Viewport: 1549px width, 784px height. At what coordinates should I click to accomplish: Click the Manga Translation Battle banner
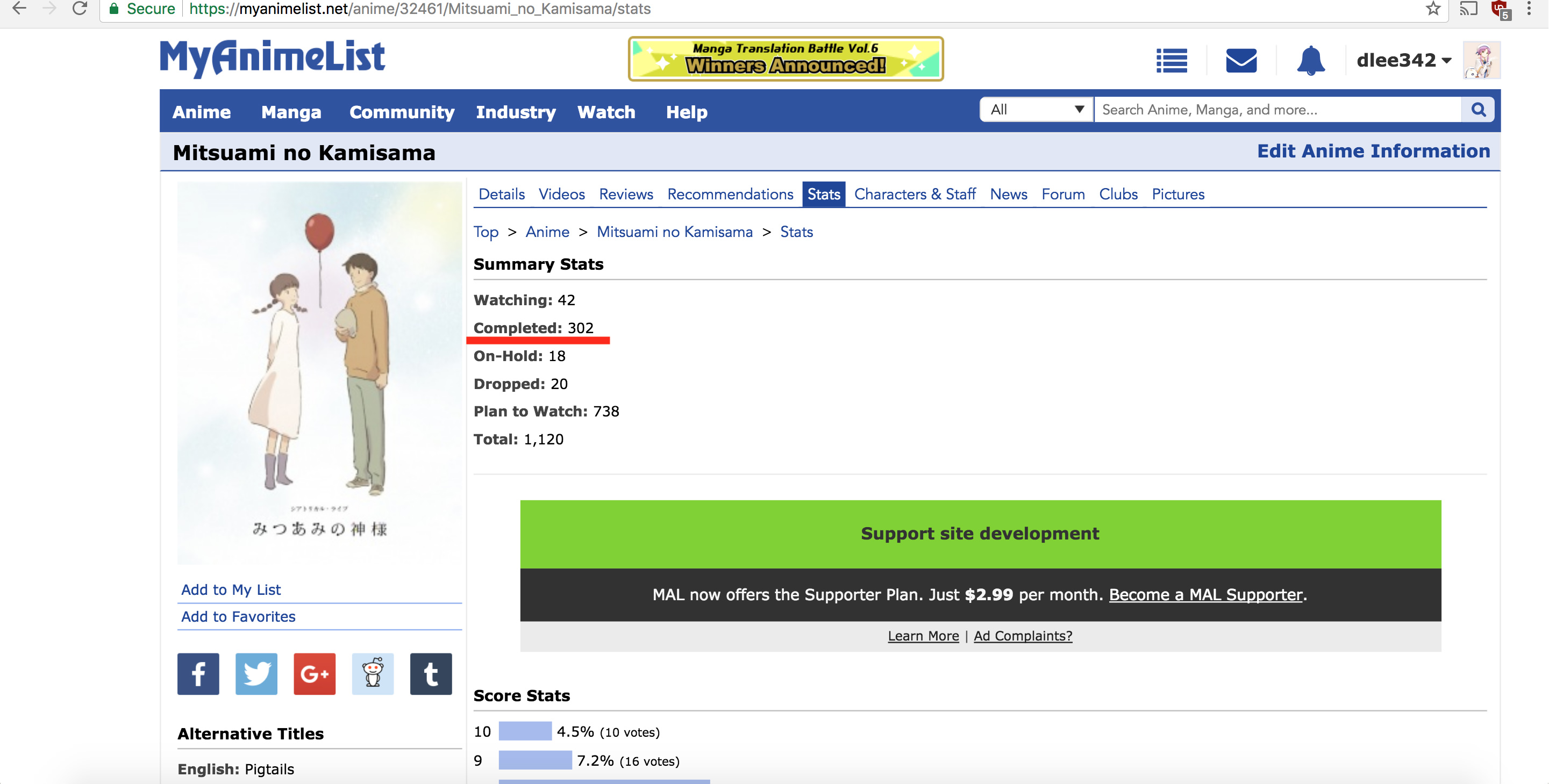786,59
